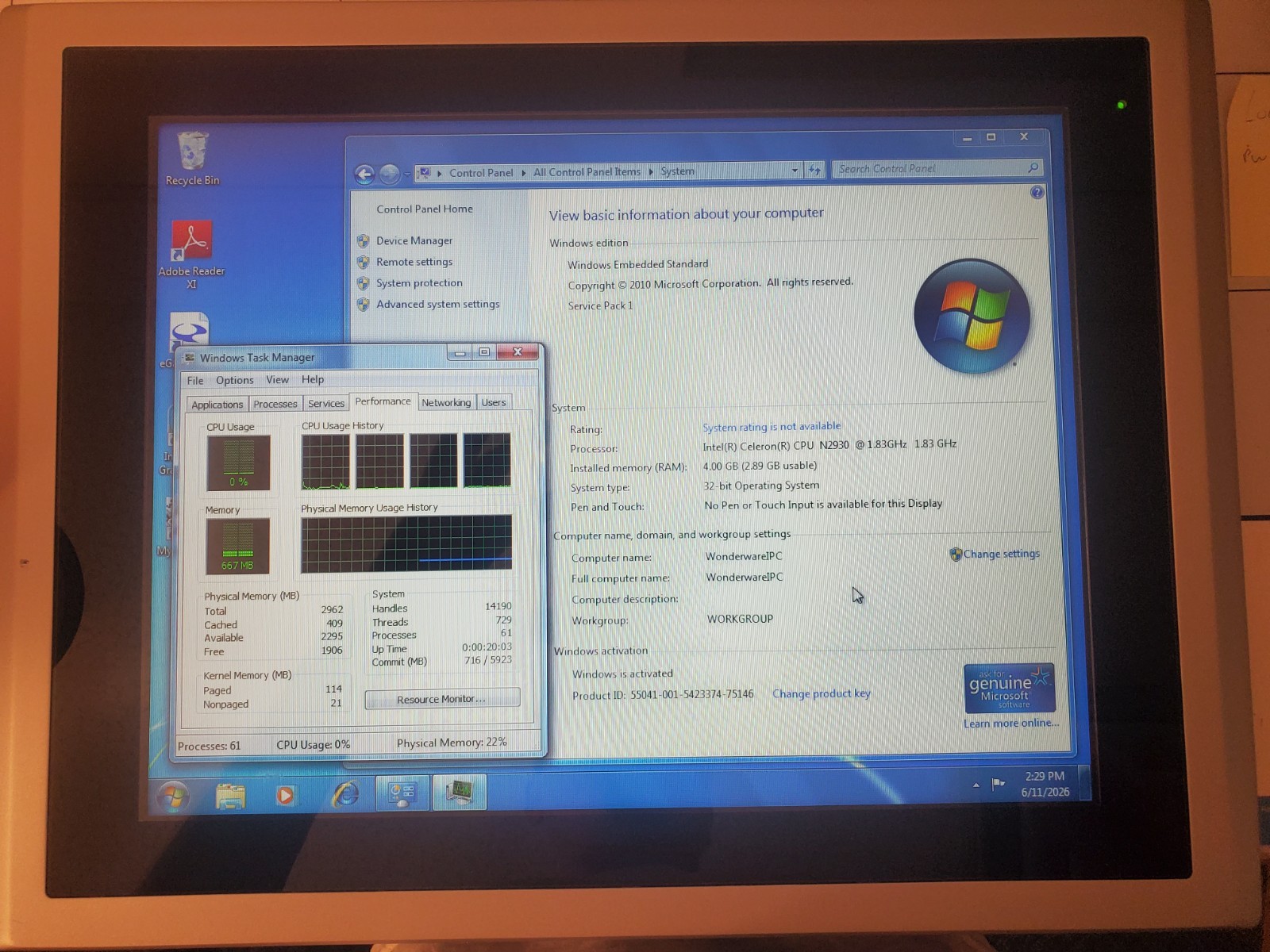Click the Commit value 716 / 5923
The height and width of the screenshot is (952, 1270).
point(488,660)
